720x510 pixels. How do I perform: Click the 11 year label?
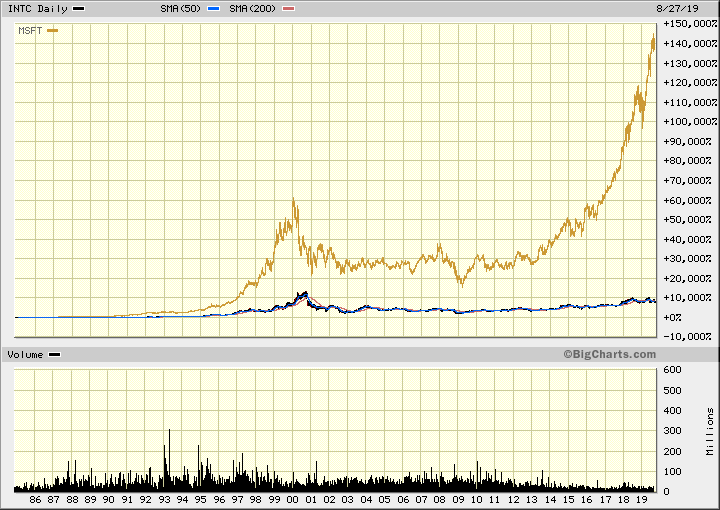click(494, 500)
